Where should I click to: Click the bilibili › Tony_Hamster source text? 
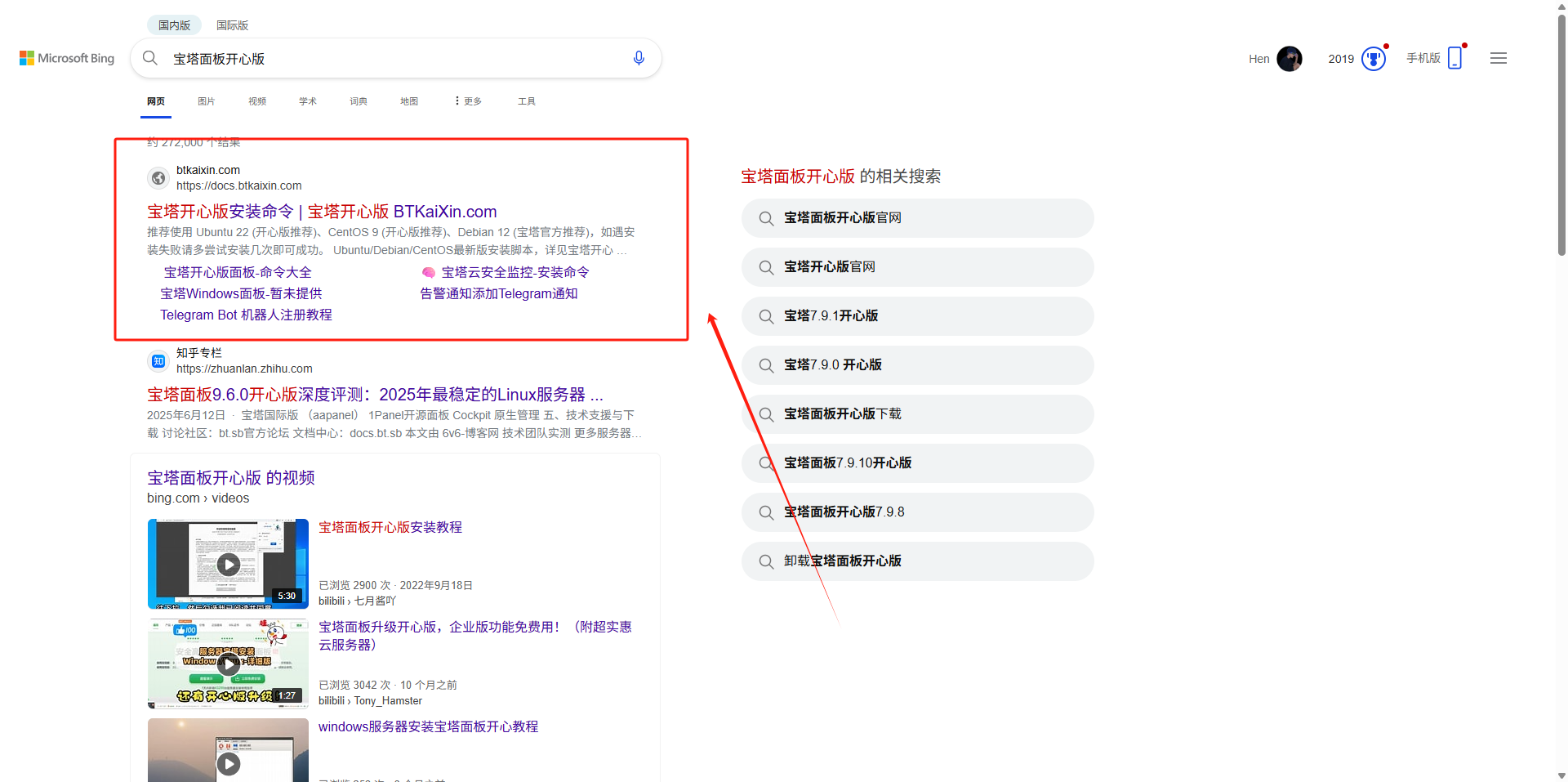tap(370, 700)
